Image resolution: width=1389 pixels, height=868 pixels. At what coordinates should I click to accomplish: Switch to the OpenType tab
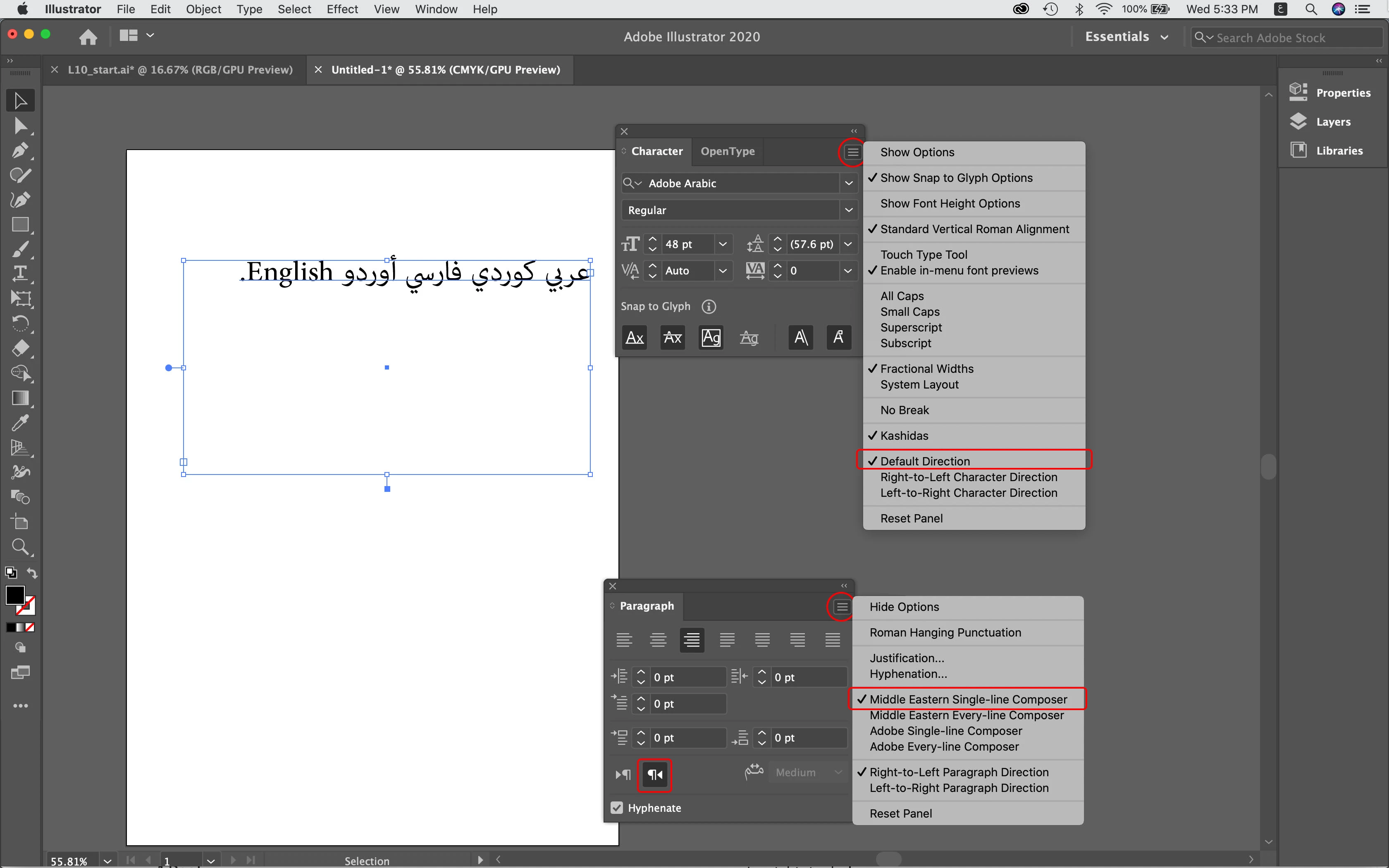[727, 151]
